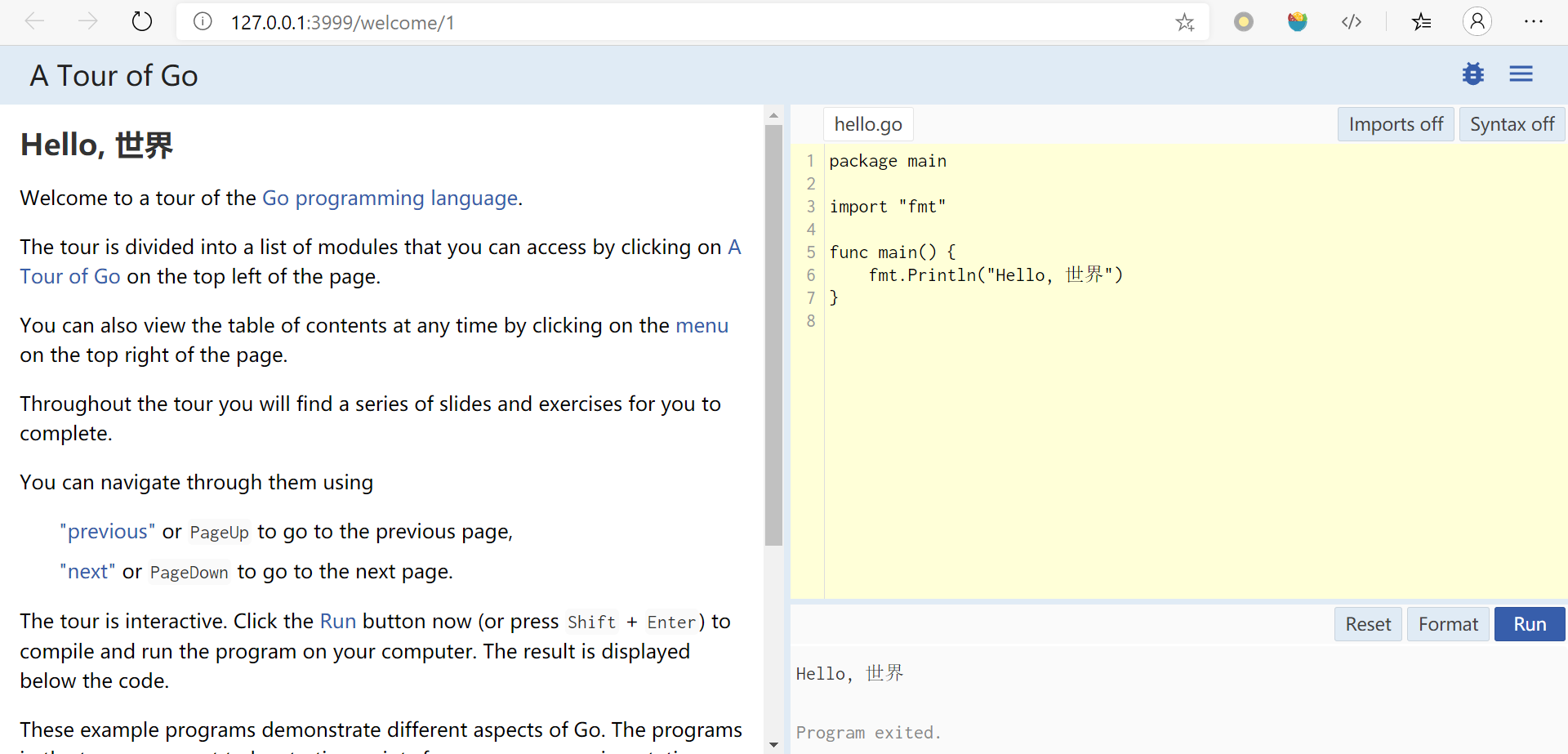The image size is (1568, 754).
Task: Toggle the Syntax off button
Action: click(x=1512, y=124)
